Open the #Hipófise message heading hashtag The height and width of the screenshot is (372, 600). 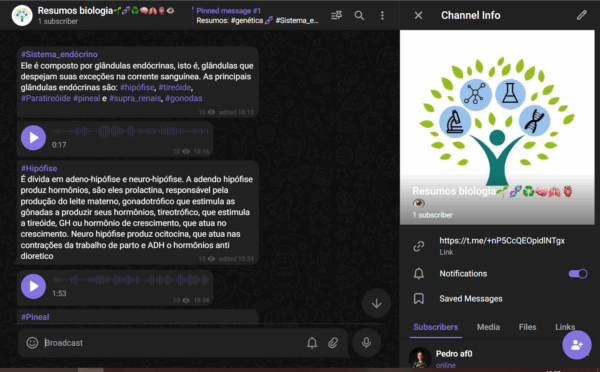[39, 168]
